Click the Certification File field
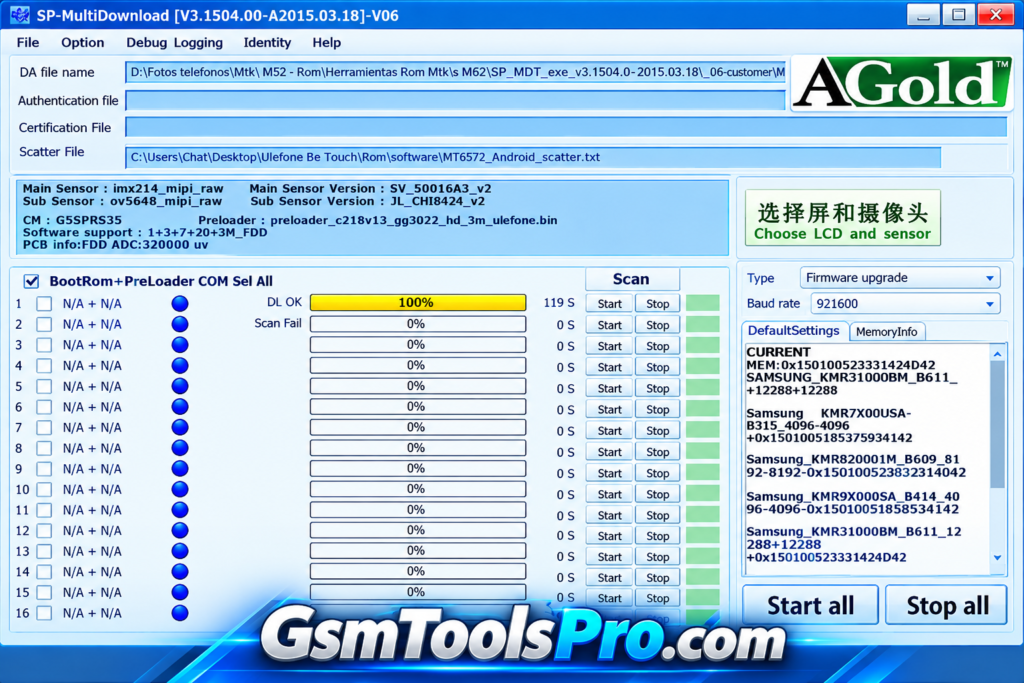Viewport: 1024px width, 683px height. tap(566, 127)
